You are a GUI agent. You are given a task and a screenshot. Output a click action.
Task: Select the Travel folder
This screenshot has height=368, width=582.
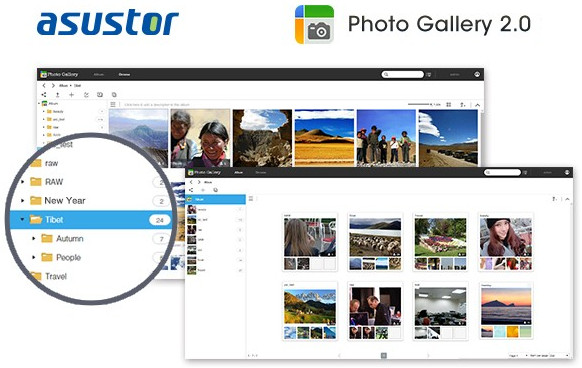click(x=56, y=276)
